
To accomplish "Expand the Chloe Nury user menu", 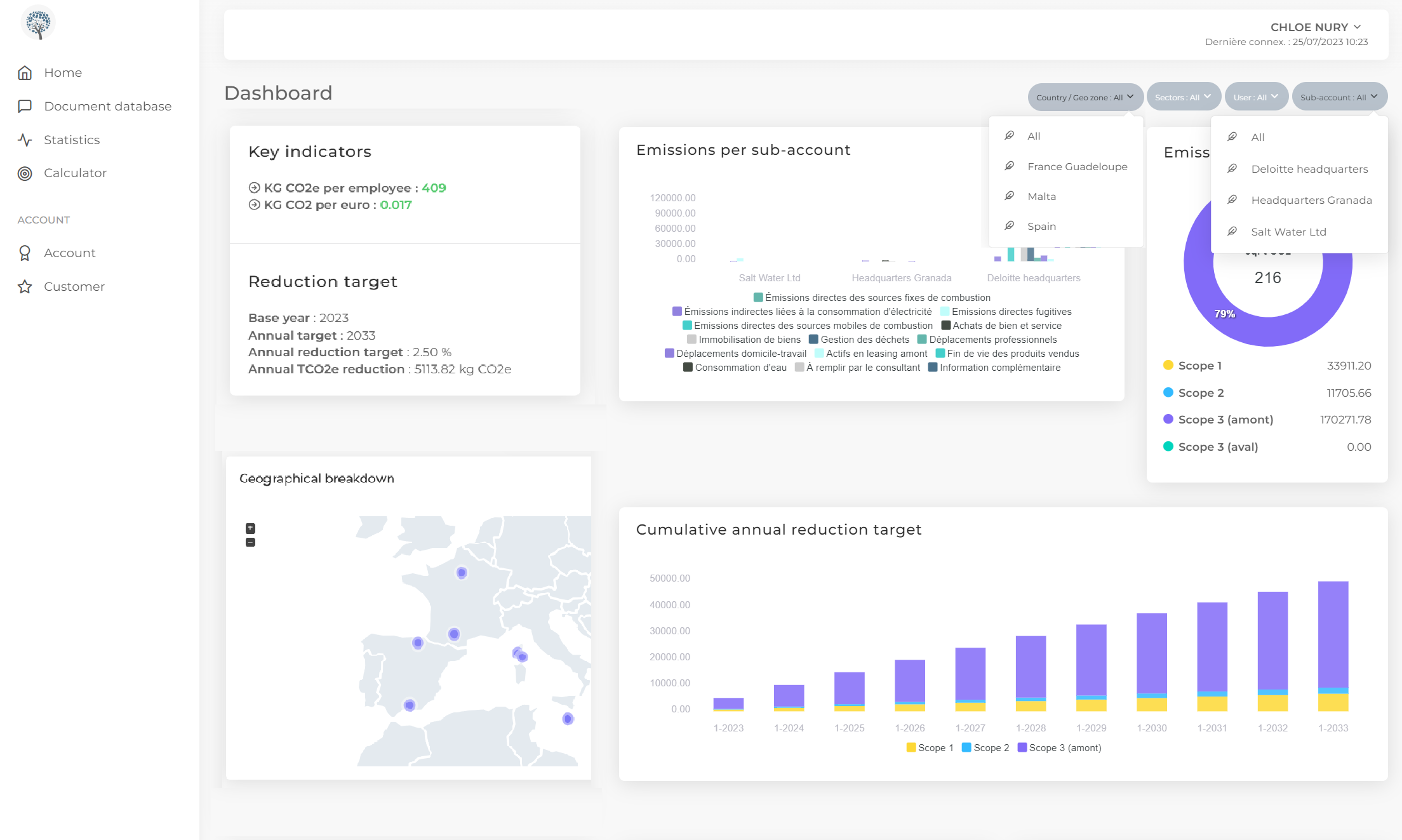I will coord(1315,27).
